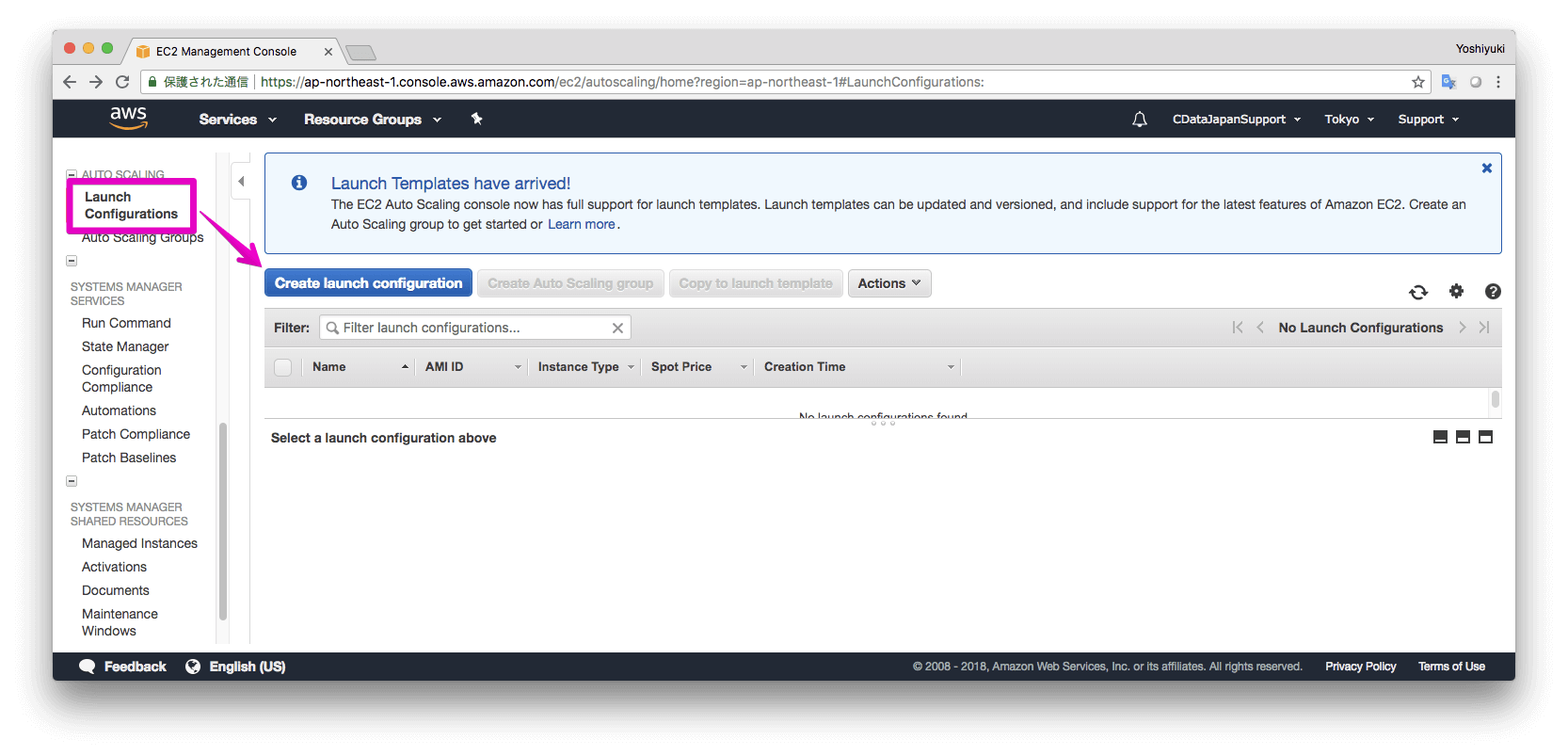Reload the browser page

coord(122,82)
